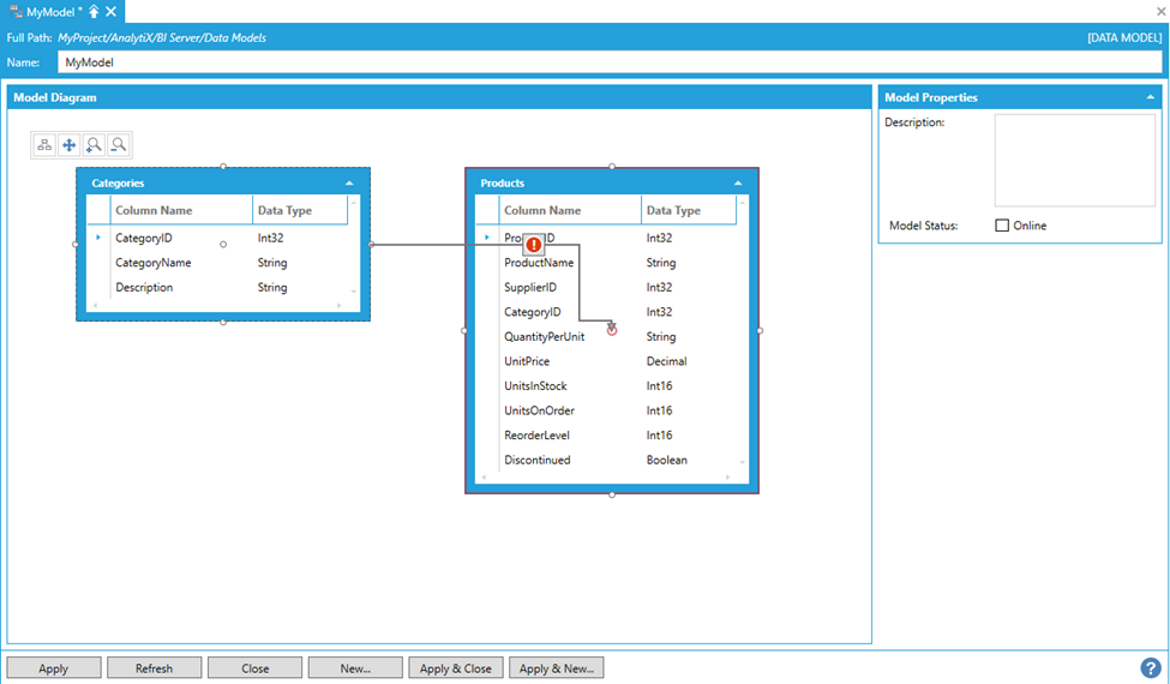
Task: Select the MyModel document tab
Action: tap(52, 11)
